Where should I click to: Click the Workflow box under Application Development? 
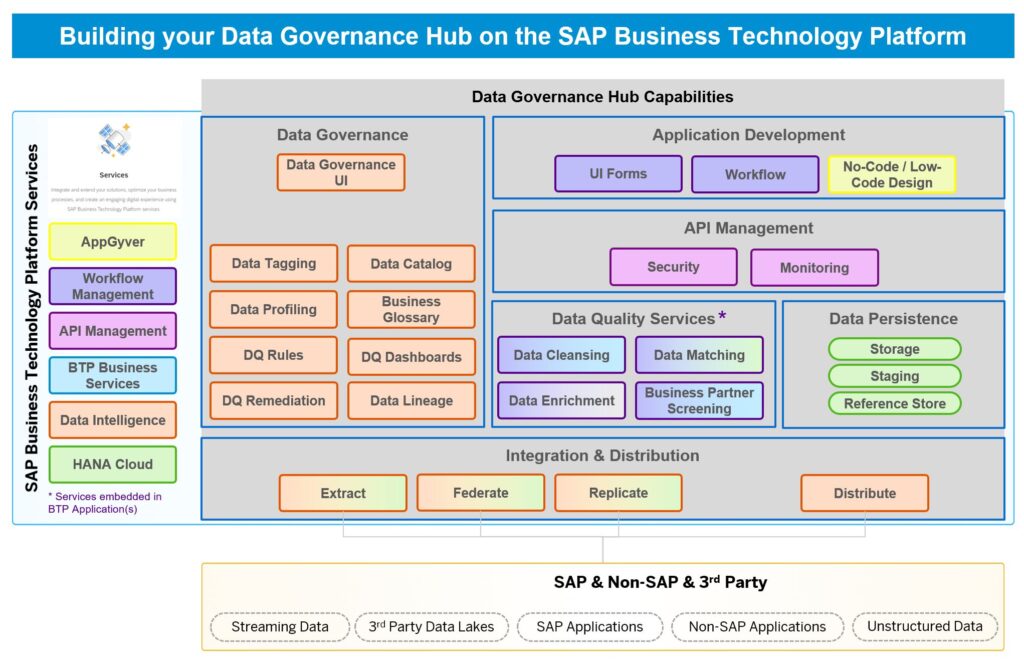point(756,174)
